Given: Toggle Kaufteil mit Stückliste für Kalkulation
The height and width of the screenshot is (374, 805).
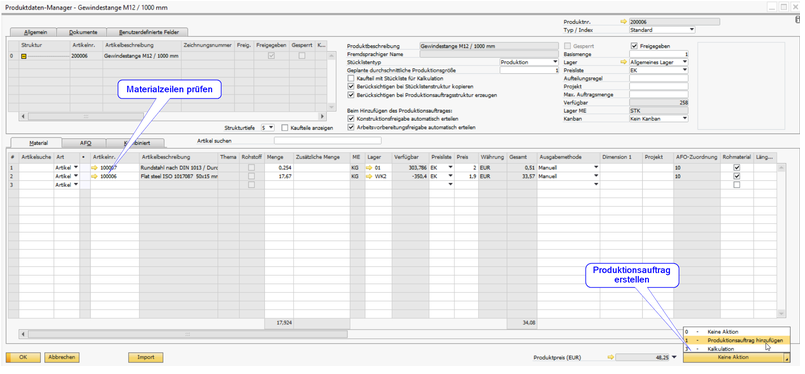Looking at the screenshot, I should click(x=351, y=79).
